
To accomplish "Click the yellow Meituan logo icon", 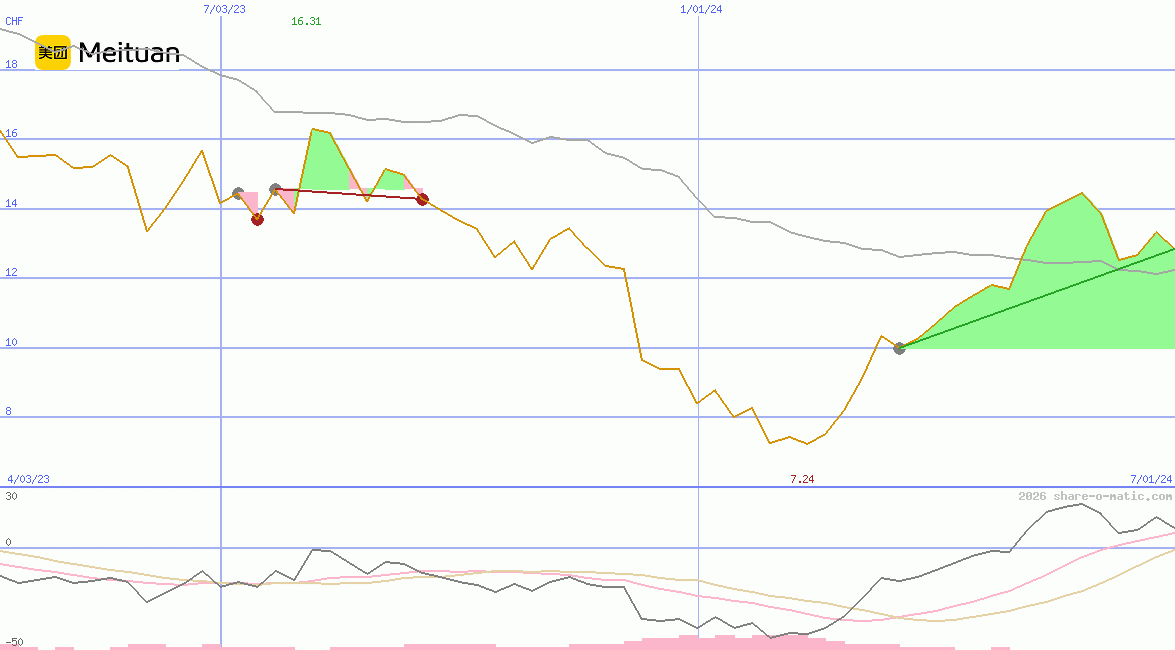I will click(x=53, y=53).
